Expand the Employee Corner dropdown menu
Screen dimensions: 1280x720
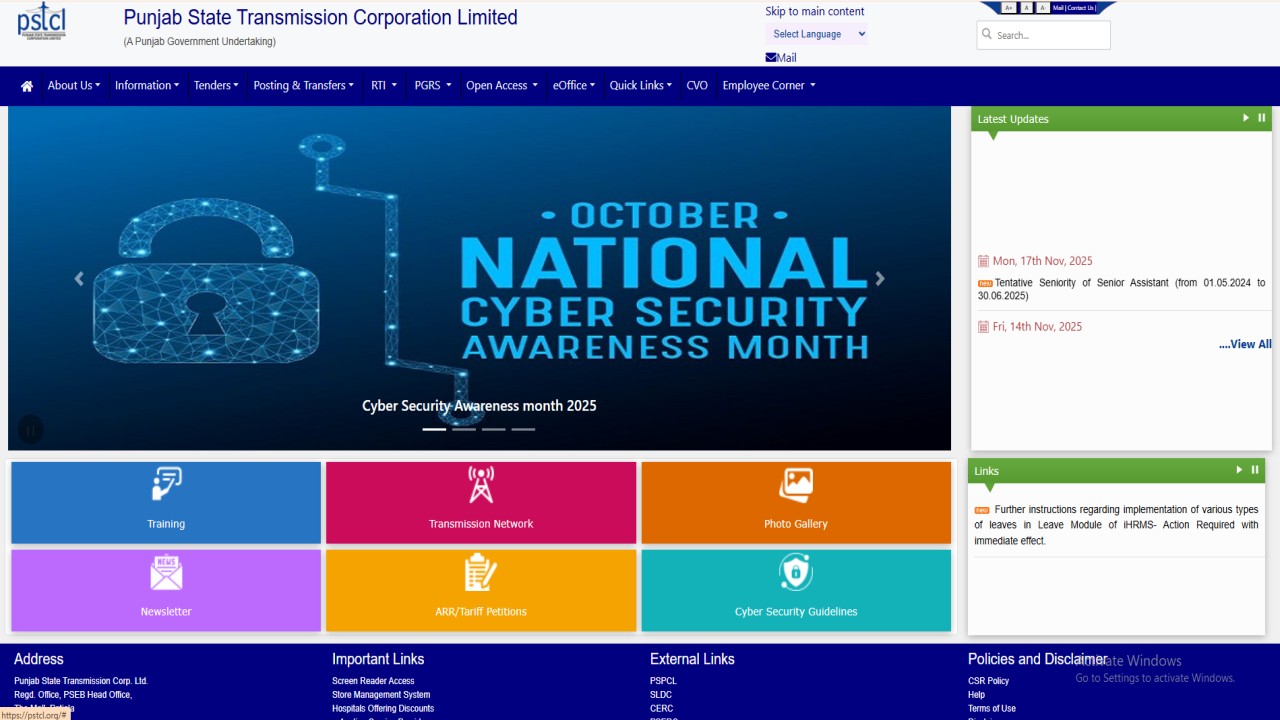pyautogui.click(x=768, y=86)
